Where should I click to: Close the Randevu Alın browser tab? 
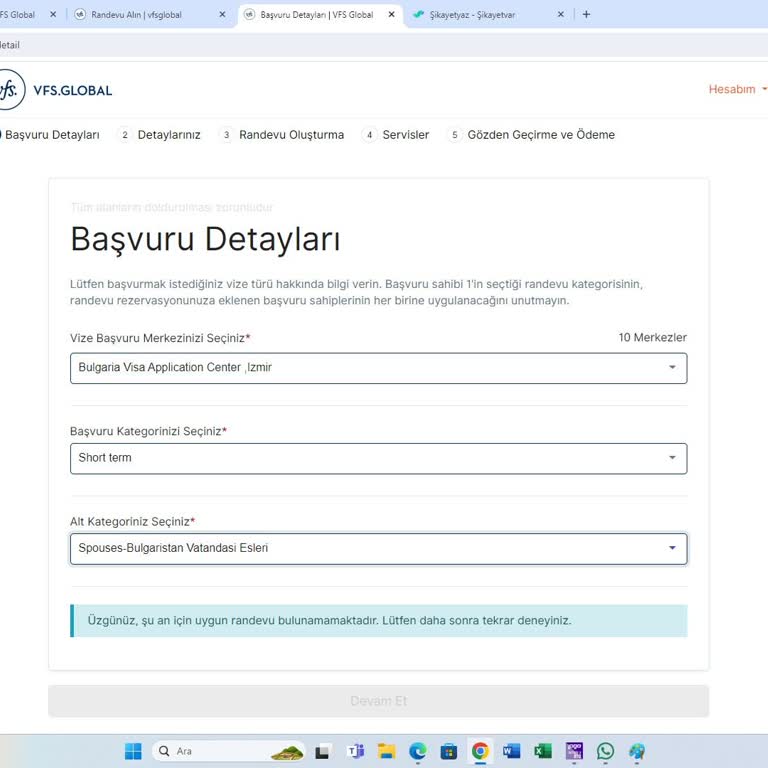[222, 15]
